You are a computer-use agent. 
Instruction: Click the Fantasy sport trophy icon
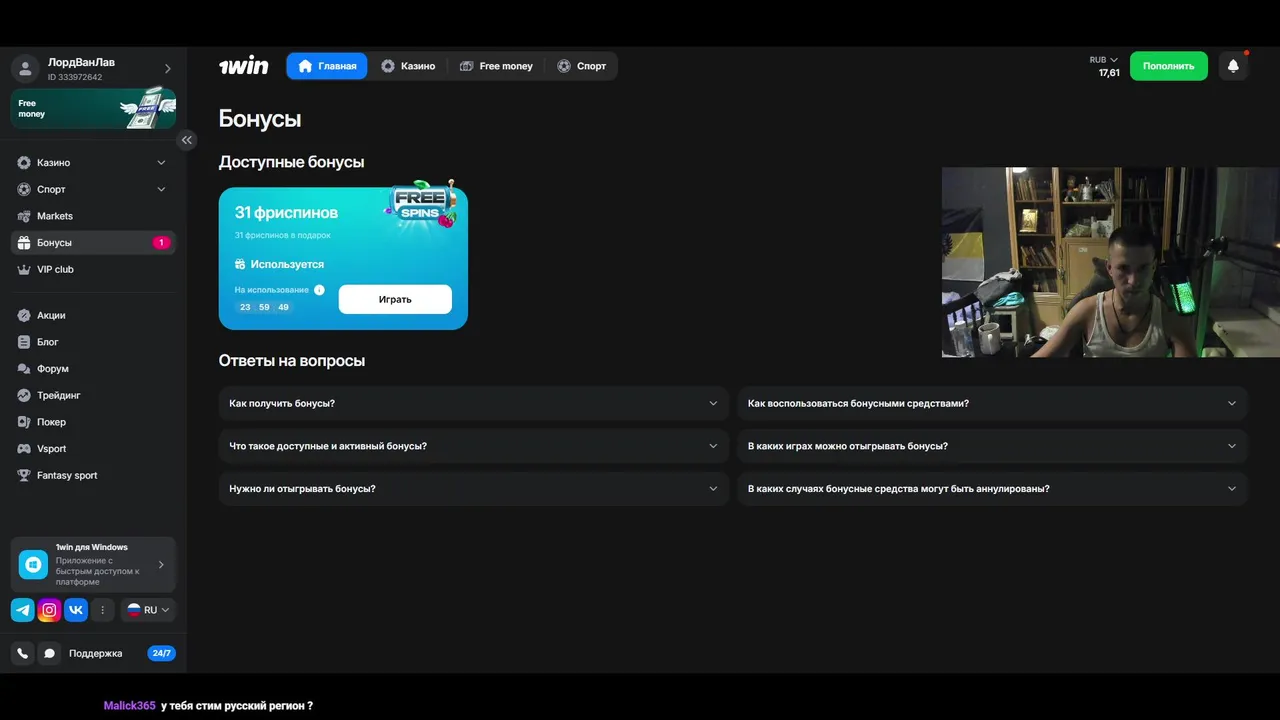25,475
